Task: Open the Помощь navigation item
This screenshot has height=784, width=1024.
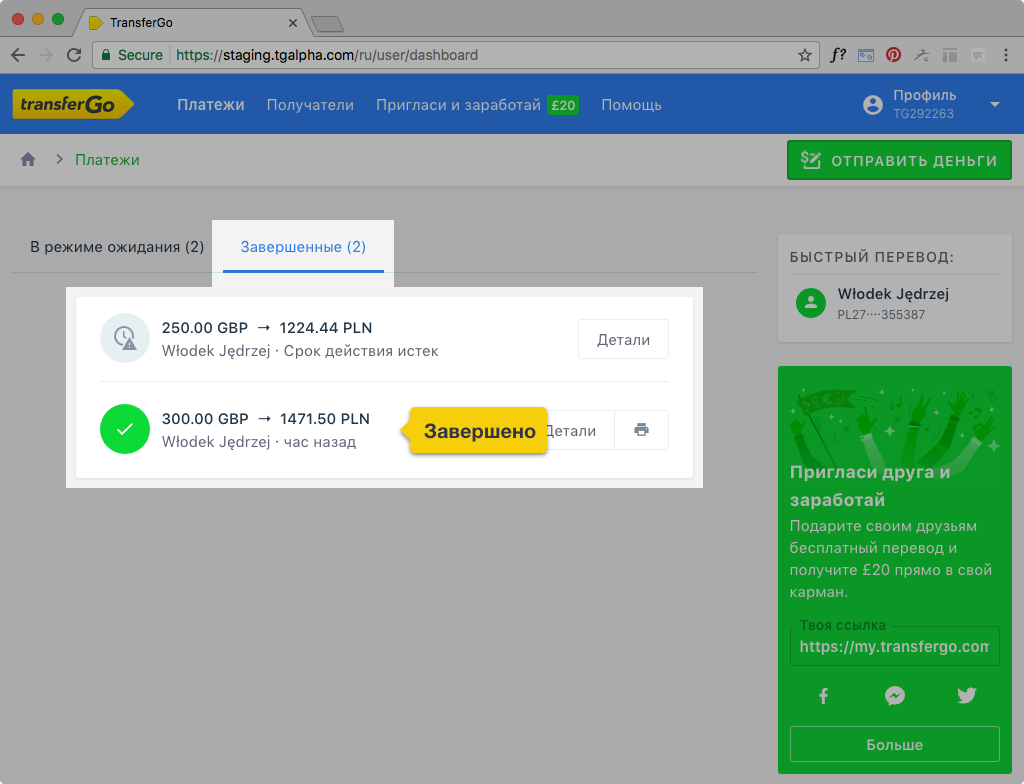Action: (x=632, y=105)
